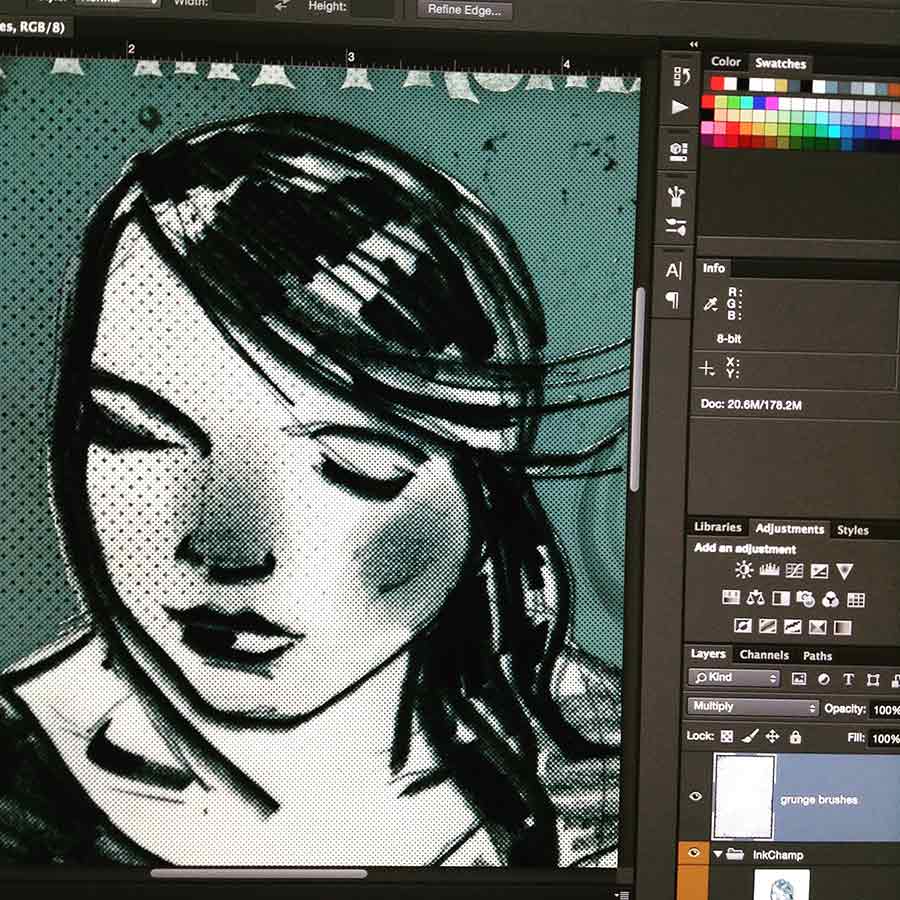Add a Hue/Saturation adjustment

tap(730, 600)
